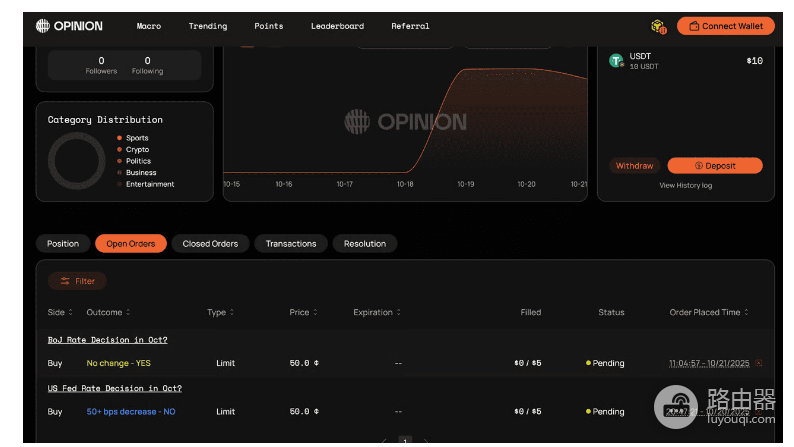Open the Trending page
This screenshot has height=447, width=794.
tap(208, 26)
